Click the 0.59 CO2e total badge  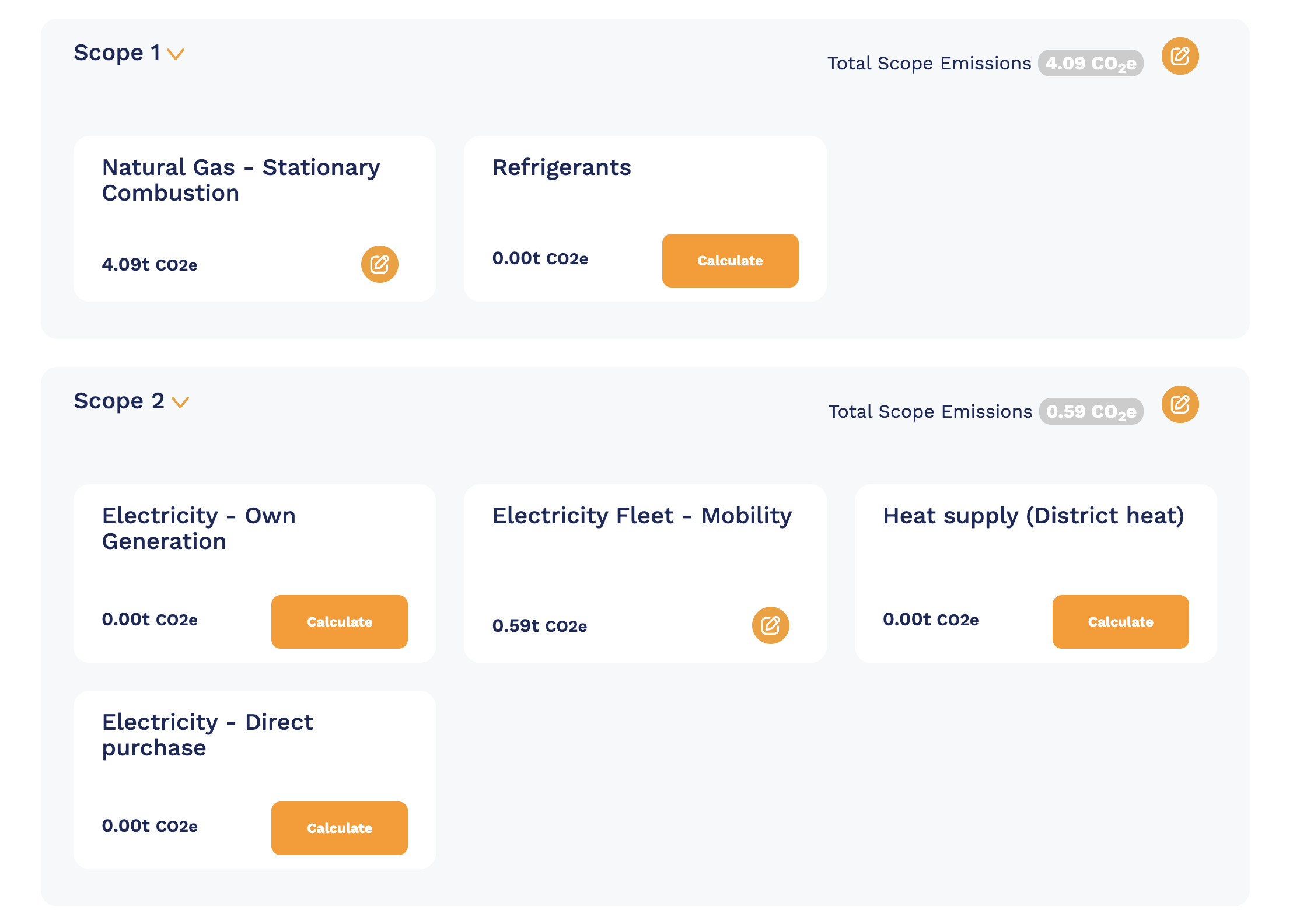pos(1091,411)
